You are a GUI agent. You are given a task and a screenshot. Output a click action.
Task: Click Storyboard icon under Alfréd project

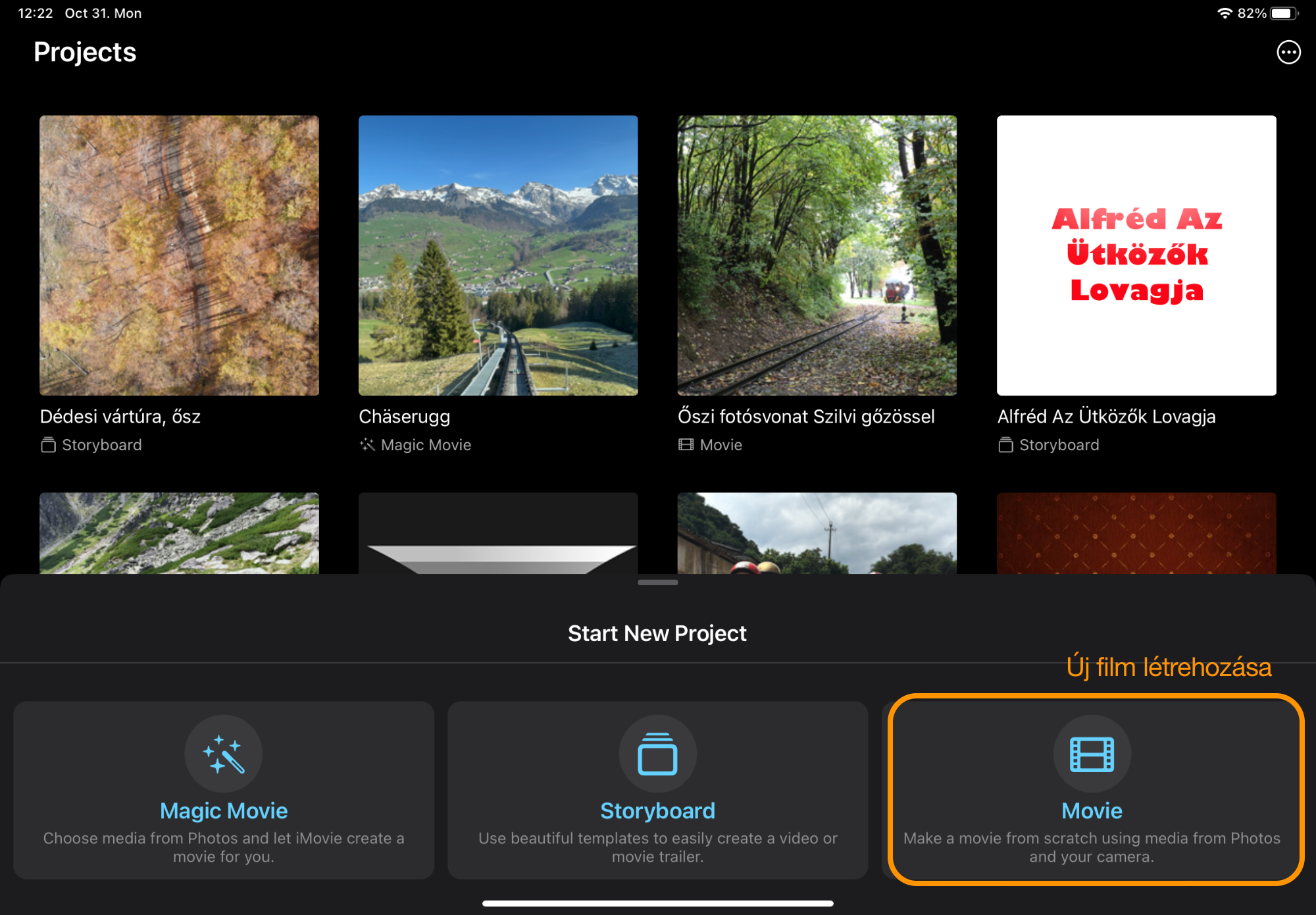[1005, 445]
